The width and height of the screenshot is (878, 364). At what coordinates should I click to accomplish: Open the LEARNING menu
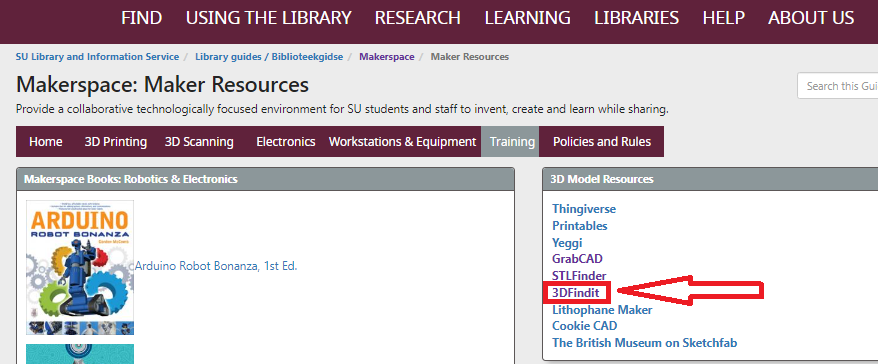[x=527, y=18]
